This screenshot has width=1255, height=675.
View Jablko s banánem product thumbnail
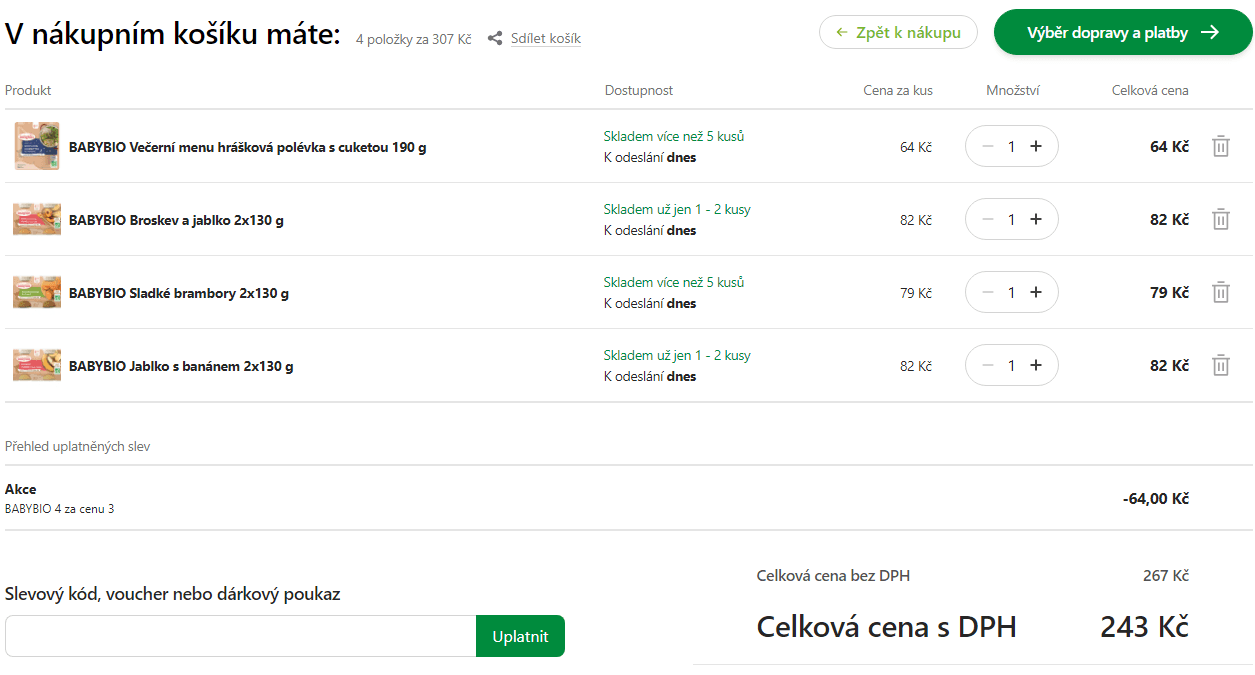pos(37,365)
